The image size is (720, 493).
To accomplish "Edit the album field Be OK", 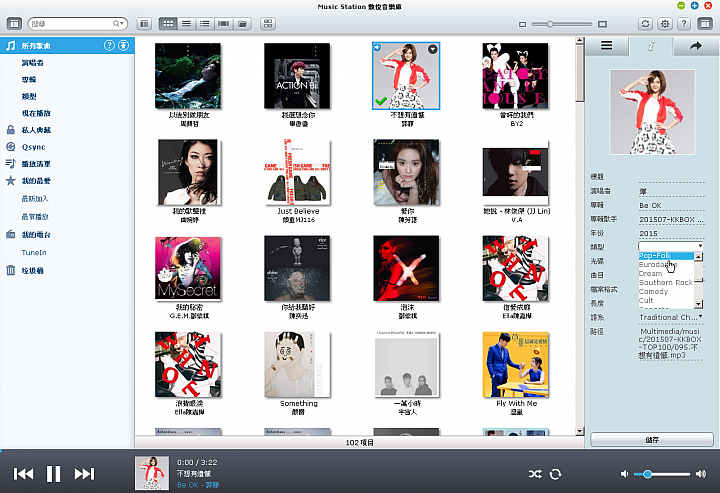I will [x=671, y=205].
